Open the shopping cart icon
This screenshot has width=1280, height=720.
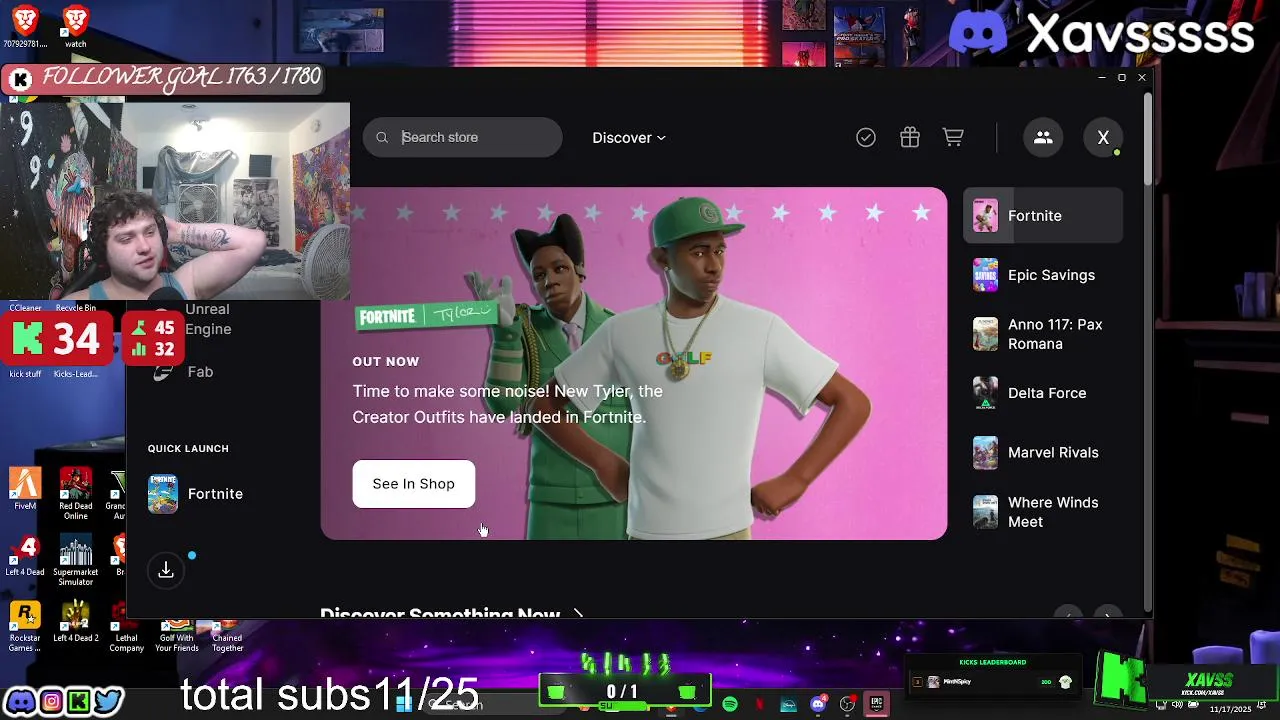(x=953, y=138)
